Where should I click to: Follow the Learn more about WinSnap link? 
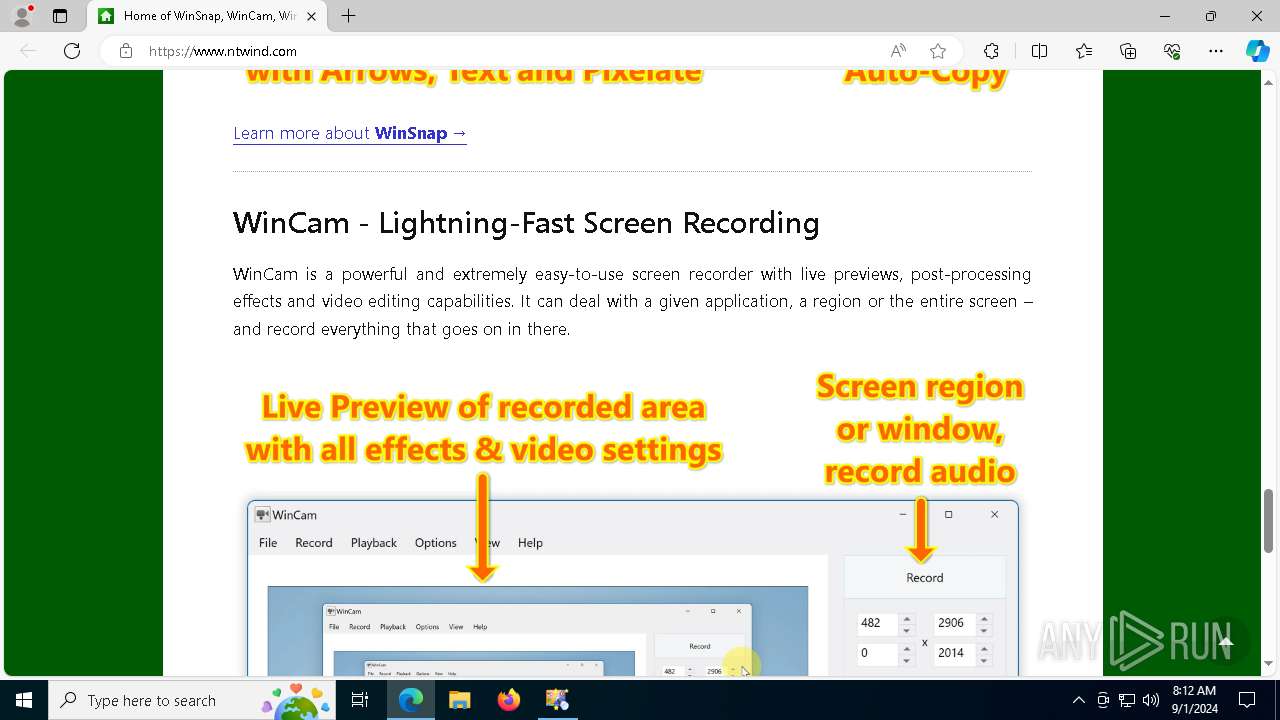(x=350, y=133)
